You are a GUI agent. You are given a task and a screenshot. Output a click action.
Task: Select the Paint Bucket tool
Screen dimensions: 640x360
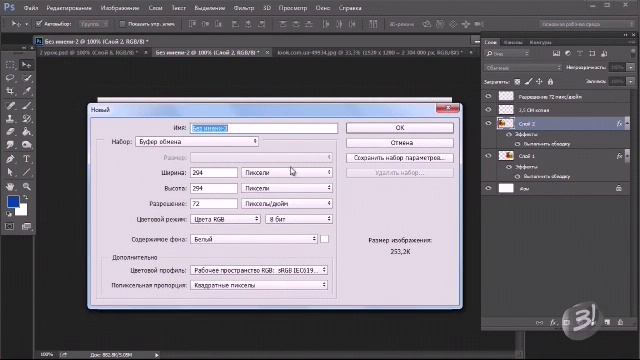coord(27,132)
